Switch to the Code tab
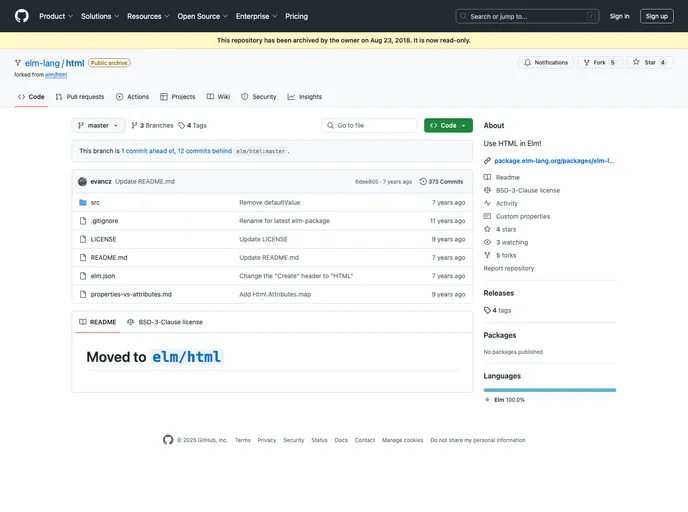Viewport: 688px width, 512px height. pyautogui.click(x=31, y=97)
